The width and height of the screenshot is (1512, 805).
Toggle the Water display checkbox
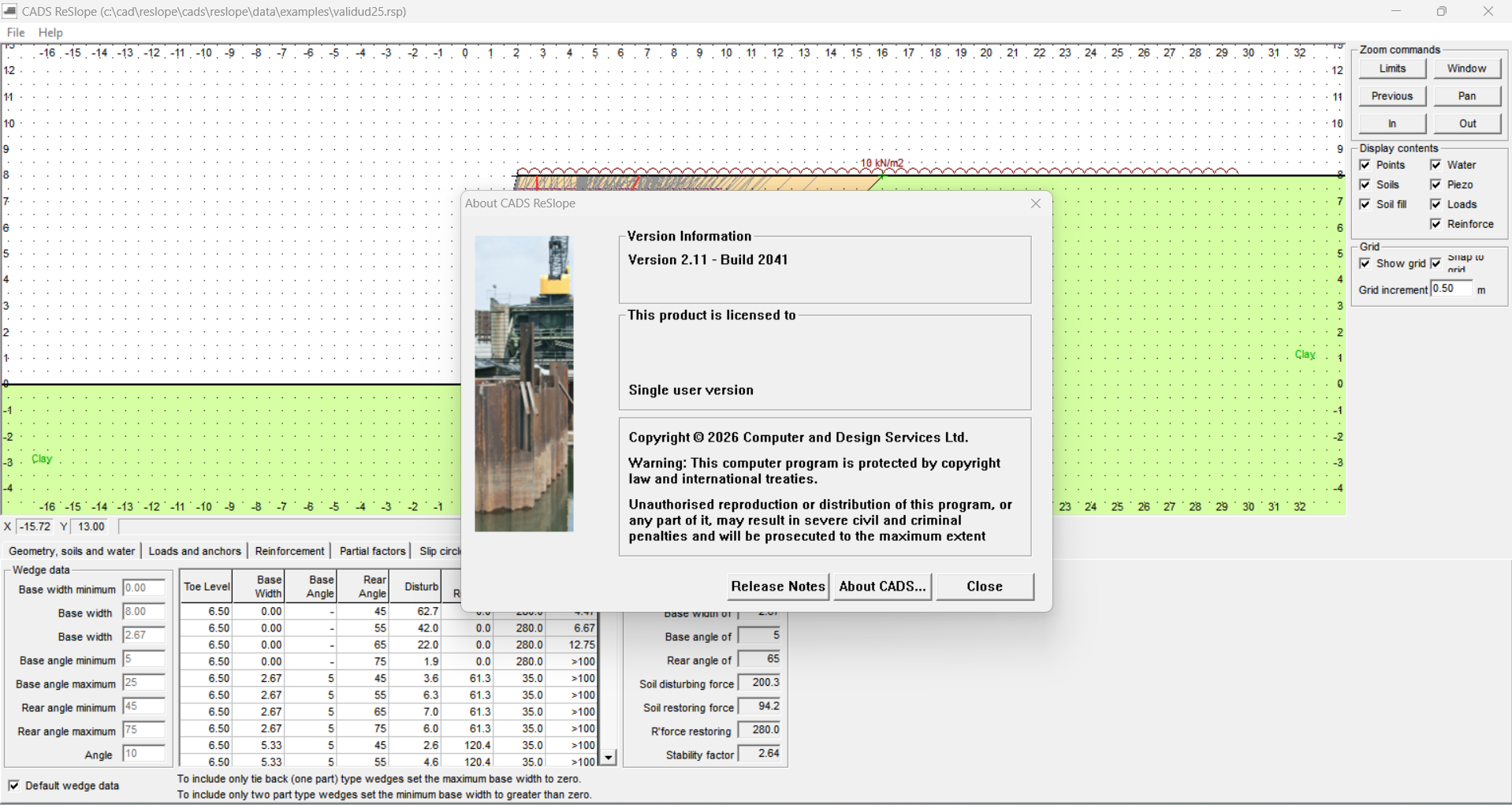[1436, 165]
